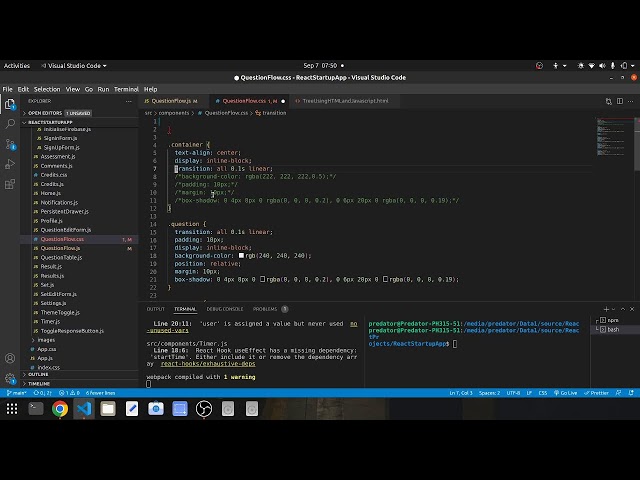Viewport: 640px width, 480px height.
Task: Click the Explorer more actions ellipsis
Action: (129, 101)
